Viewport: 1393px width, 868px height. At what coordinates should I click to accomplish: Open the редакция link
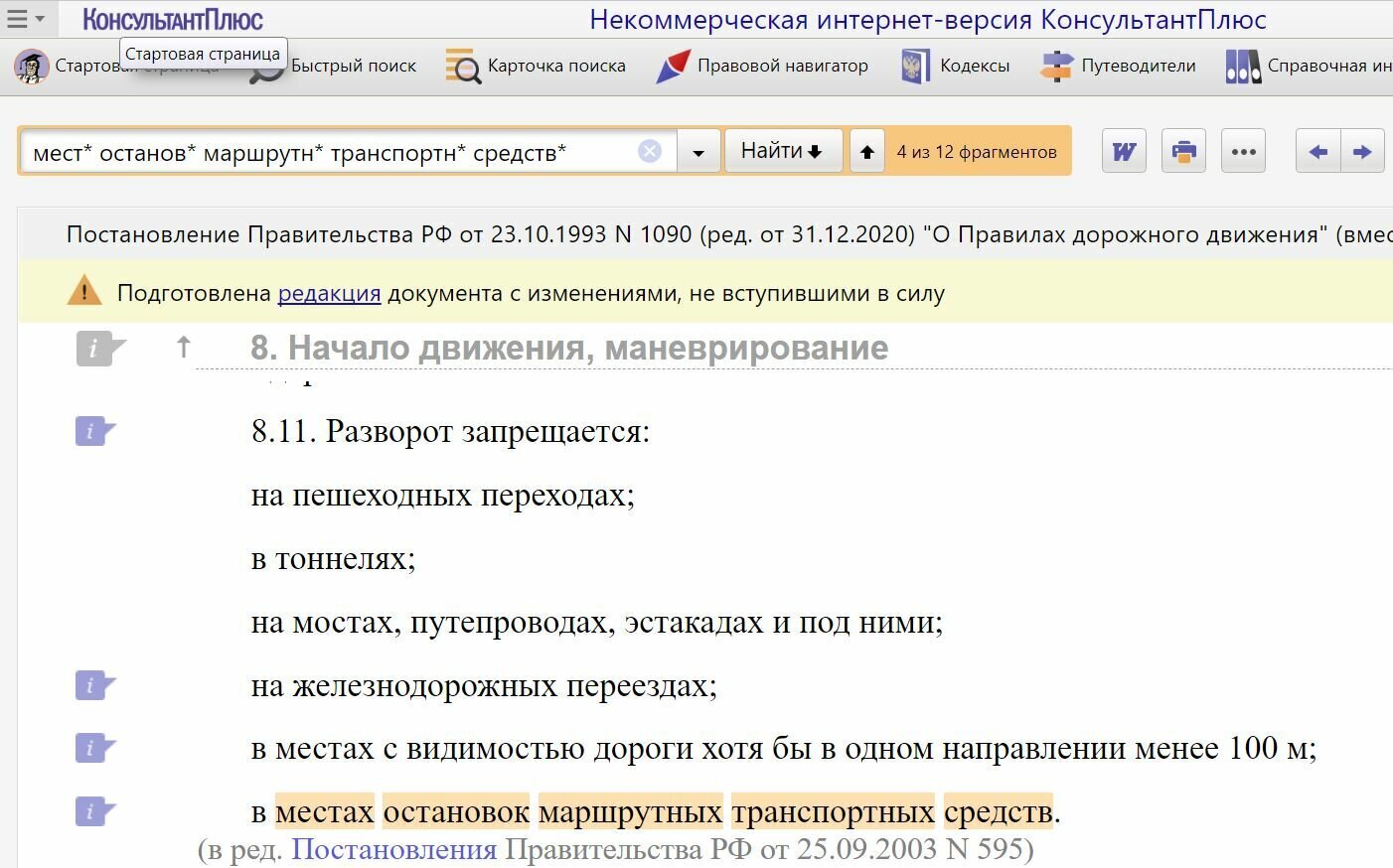pyautogui.click(x=329, y=293)
